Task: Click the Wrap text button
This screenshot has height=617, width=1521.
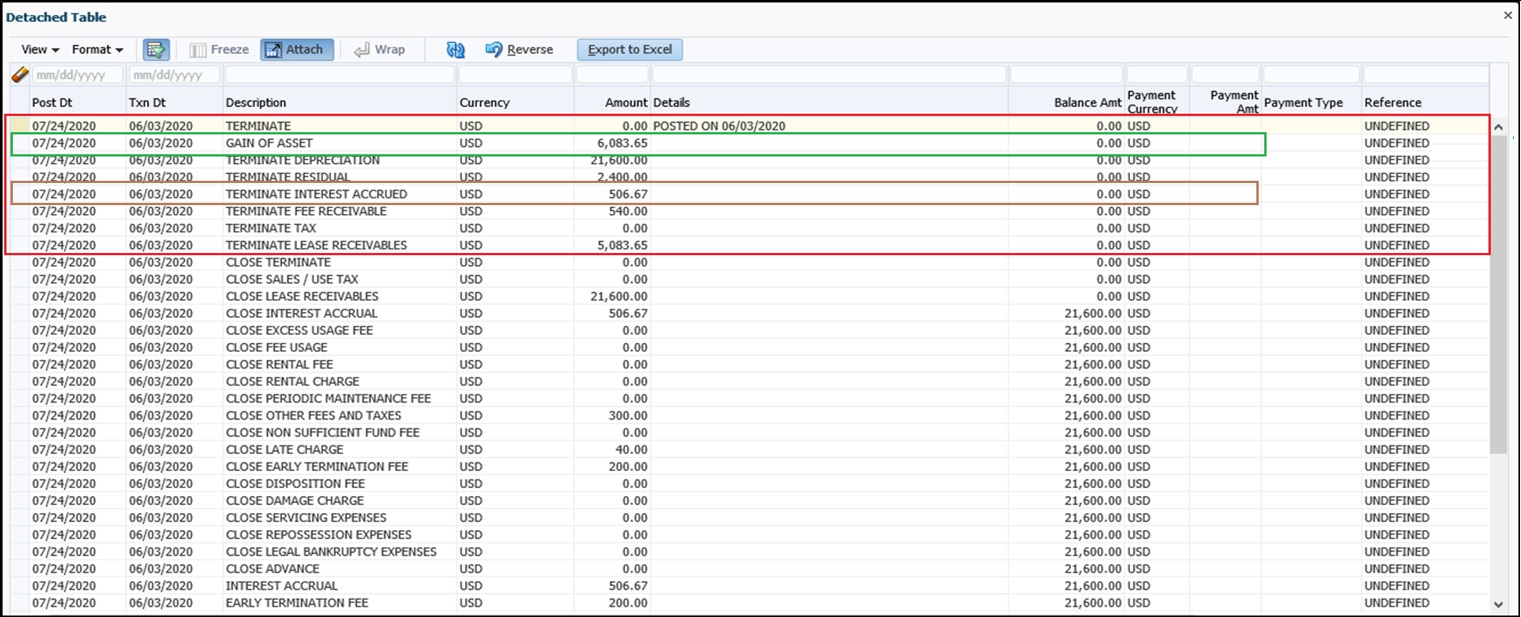Action: click(380, 50)
